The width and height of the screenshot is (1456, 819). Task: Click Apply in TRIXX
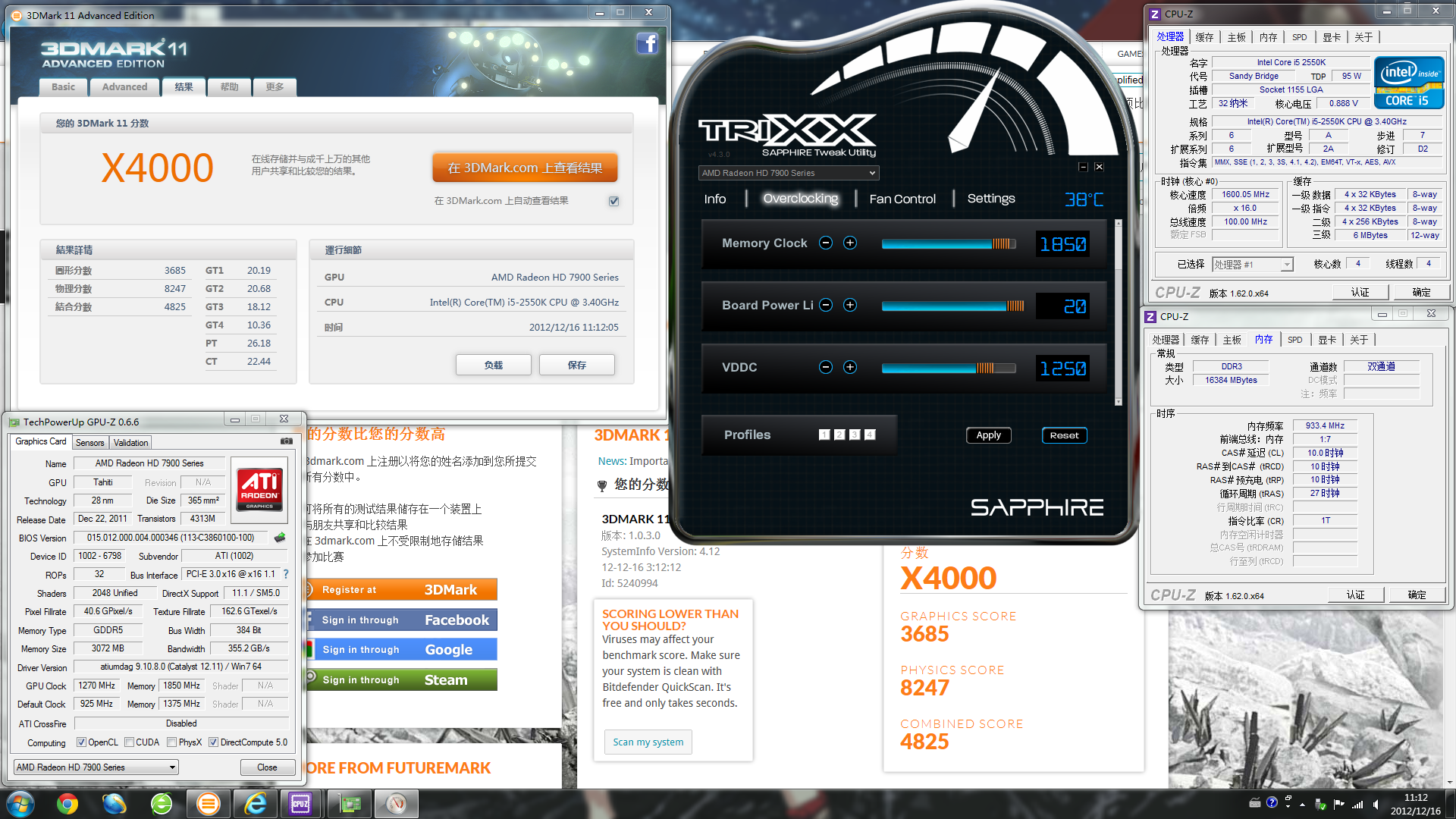point(988,435)
